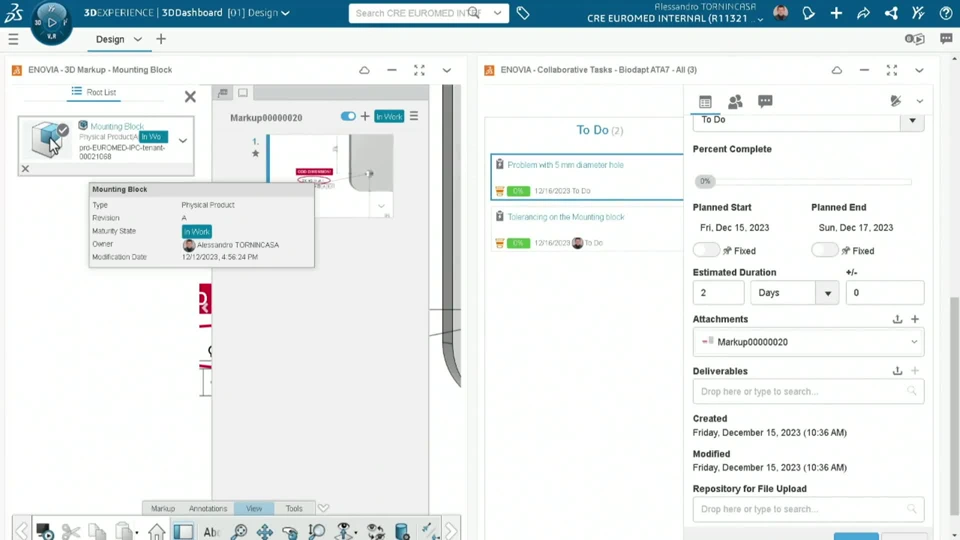Toggle Planned Start Fixed switch
The width and height of the screenshot is (960, 540).
(706, 250)
